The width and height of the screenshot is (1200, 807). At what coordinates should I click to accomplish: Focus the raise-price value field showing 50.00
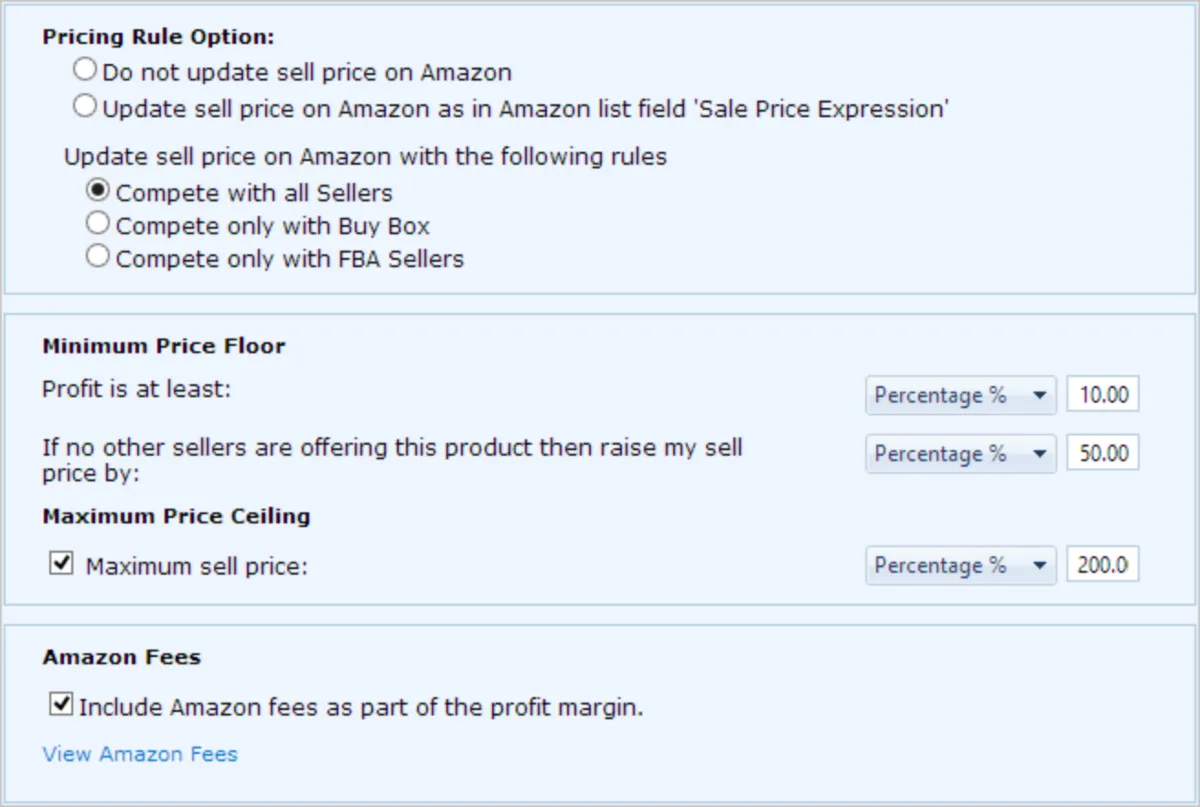click(1103, 454)
